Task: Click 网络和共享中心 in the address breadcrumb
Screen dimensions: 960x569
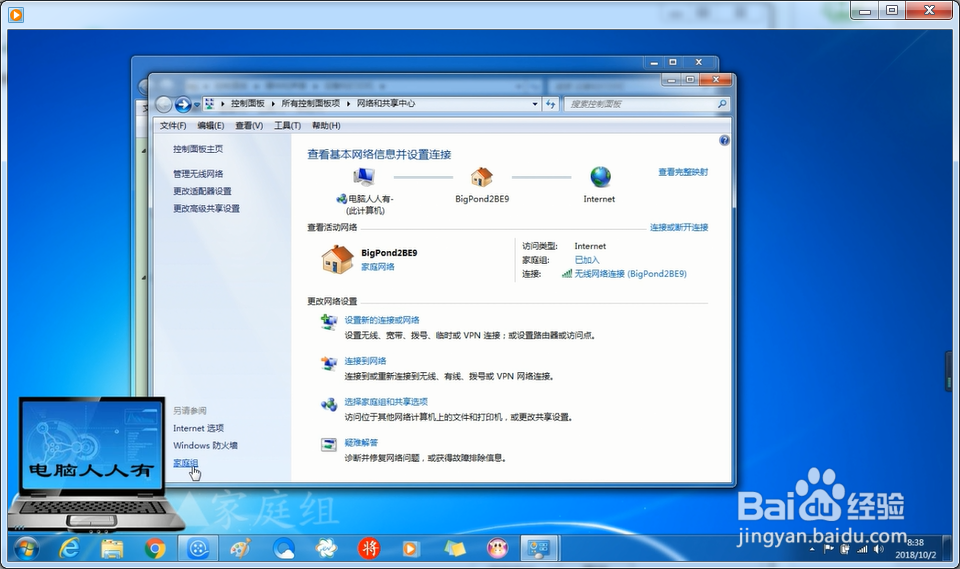Action: (386, 104)
